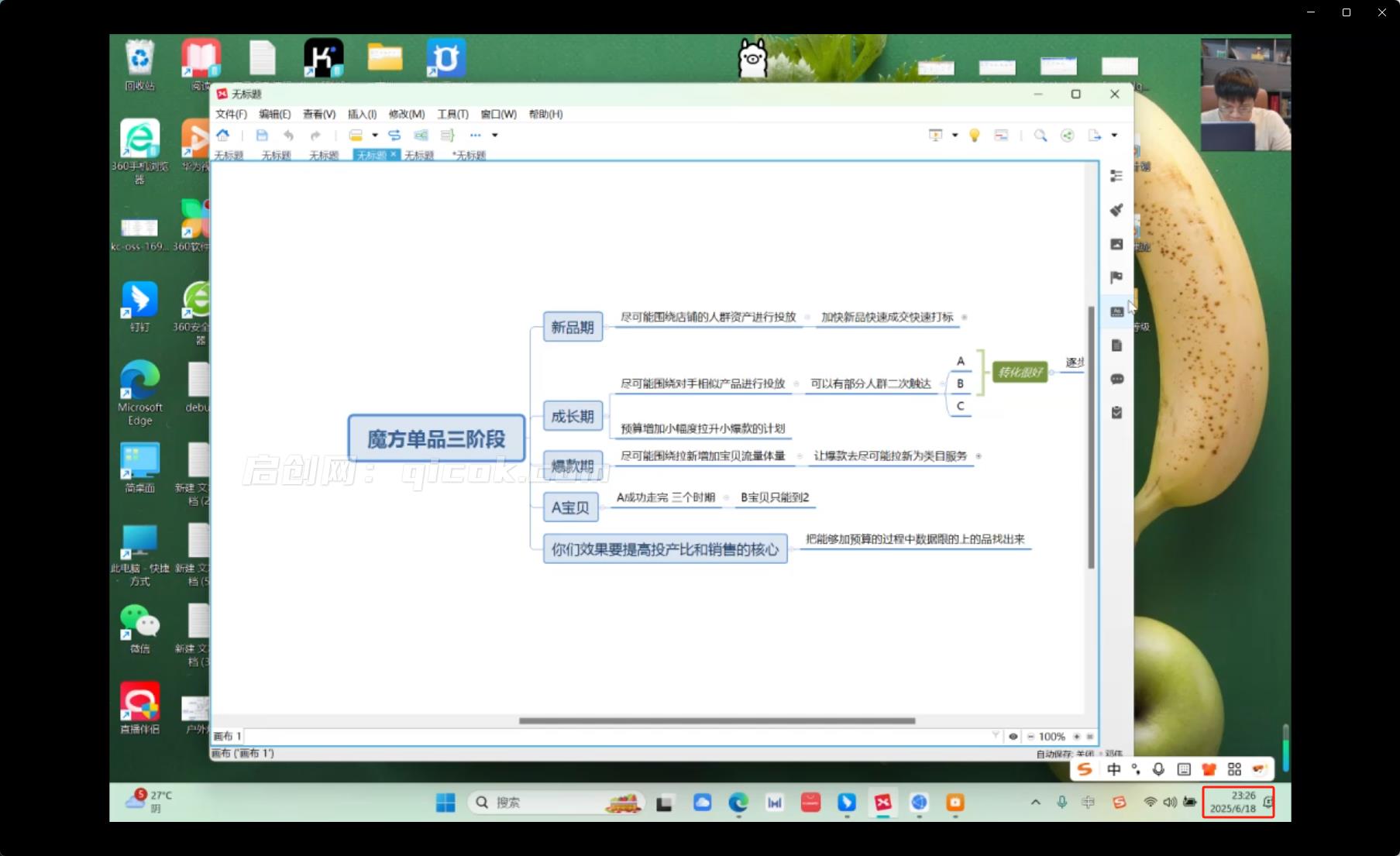Select the 魔方单品三阶段 central topic
Screen dimensions: 1400x856
tap(436, 439)
